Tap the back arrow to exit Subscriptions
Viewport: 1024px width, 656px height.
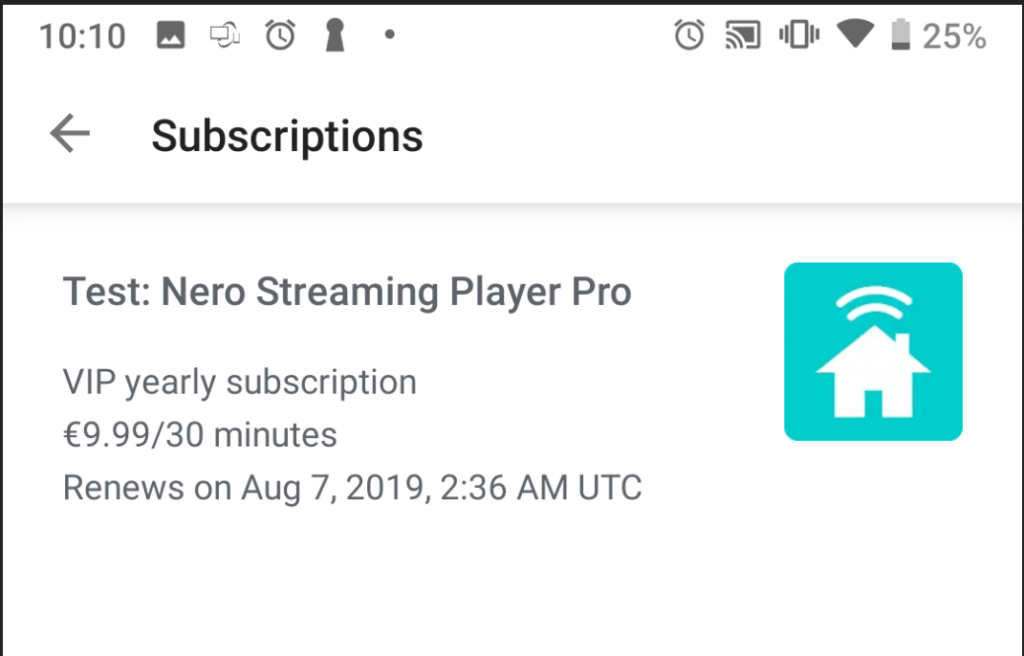(68, 132)
